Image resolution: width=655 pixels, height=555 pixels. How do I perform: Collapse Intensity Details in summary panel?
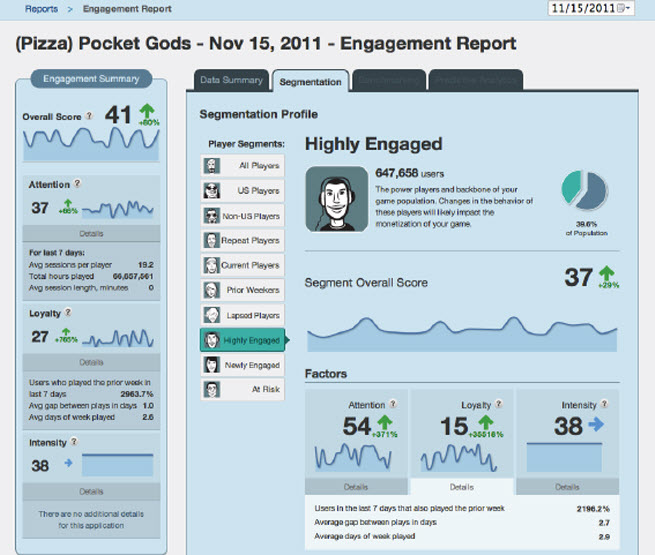pyautogui.click(x=91, y=492)
